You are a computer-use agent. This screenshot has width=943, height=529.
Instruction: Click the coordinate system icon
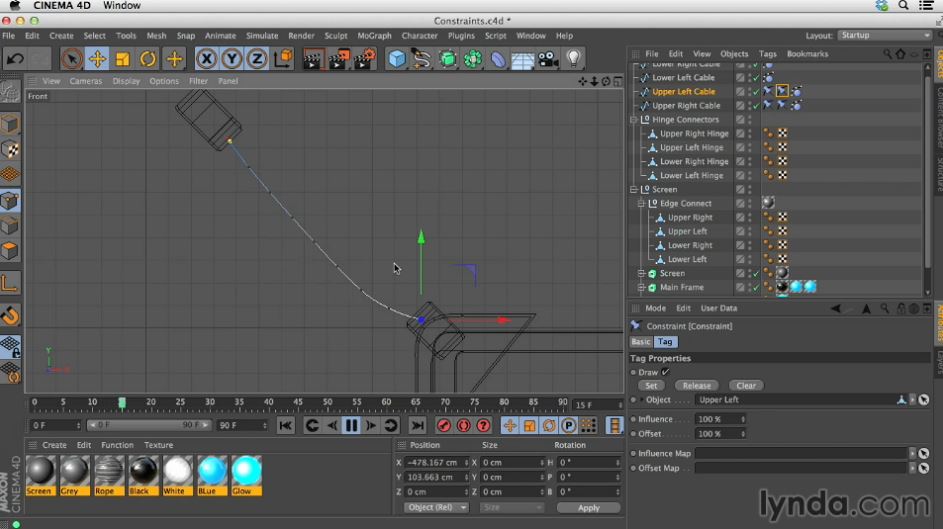pyautogui.click(x=283, y=59)
